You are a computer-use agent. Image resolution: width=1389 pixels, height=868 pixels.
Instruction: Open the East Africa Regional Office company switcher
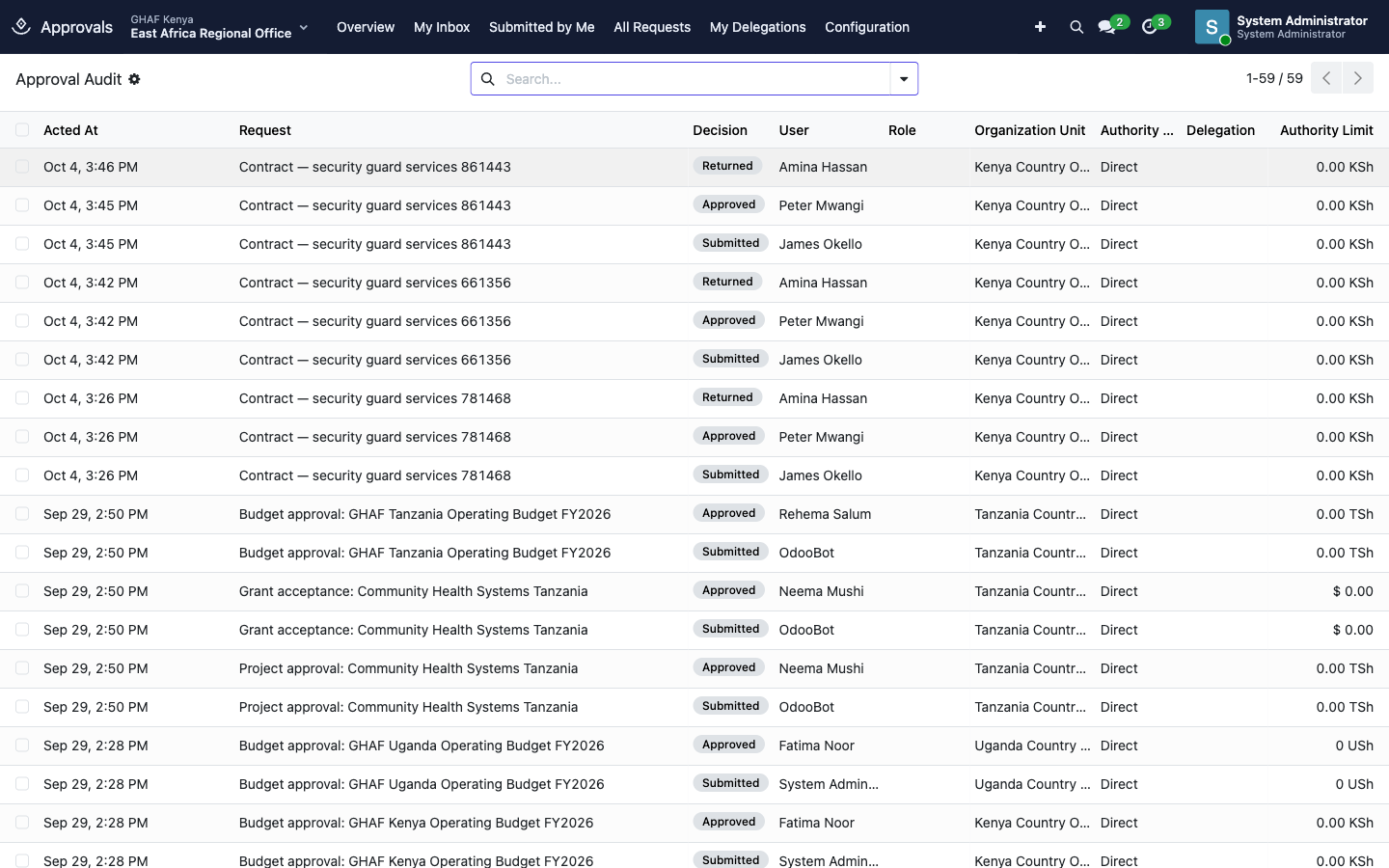pos(219,27)
